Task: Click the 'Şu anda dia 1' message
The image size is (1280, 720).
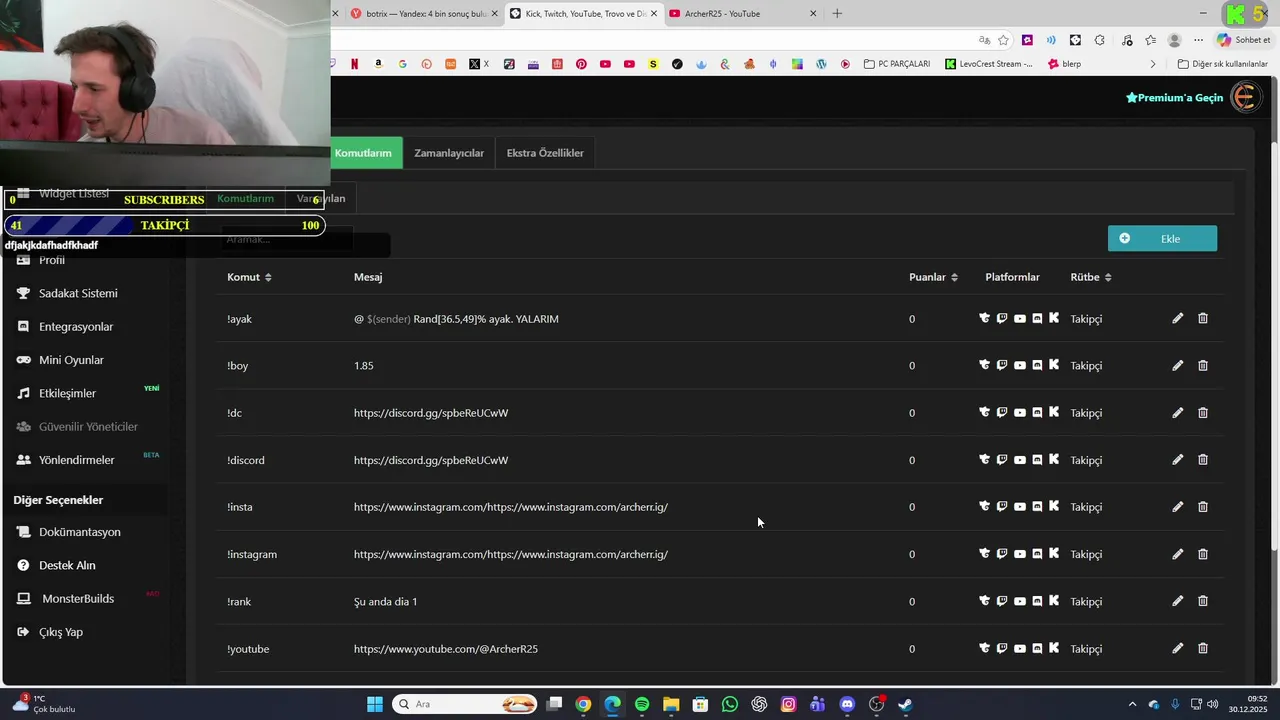Action: (x=385, y=602)
